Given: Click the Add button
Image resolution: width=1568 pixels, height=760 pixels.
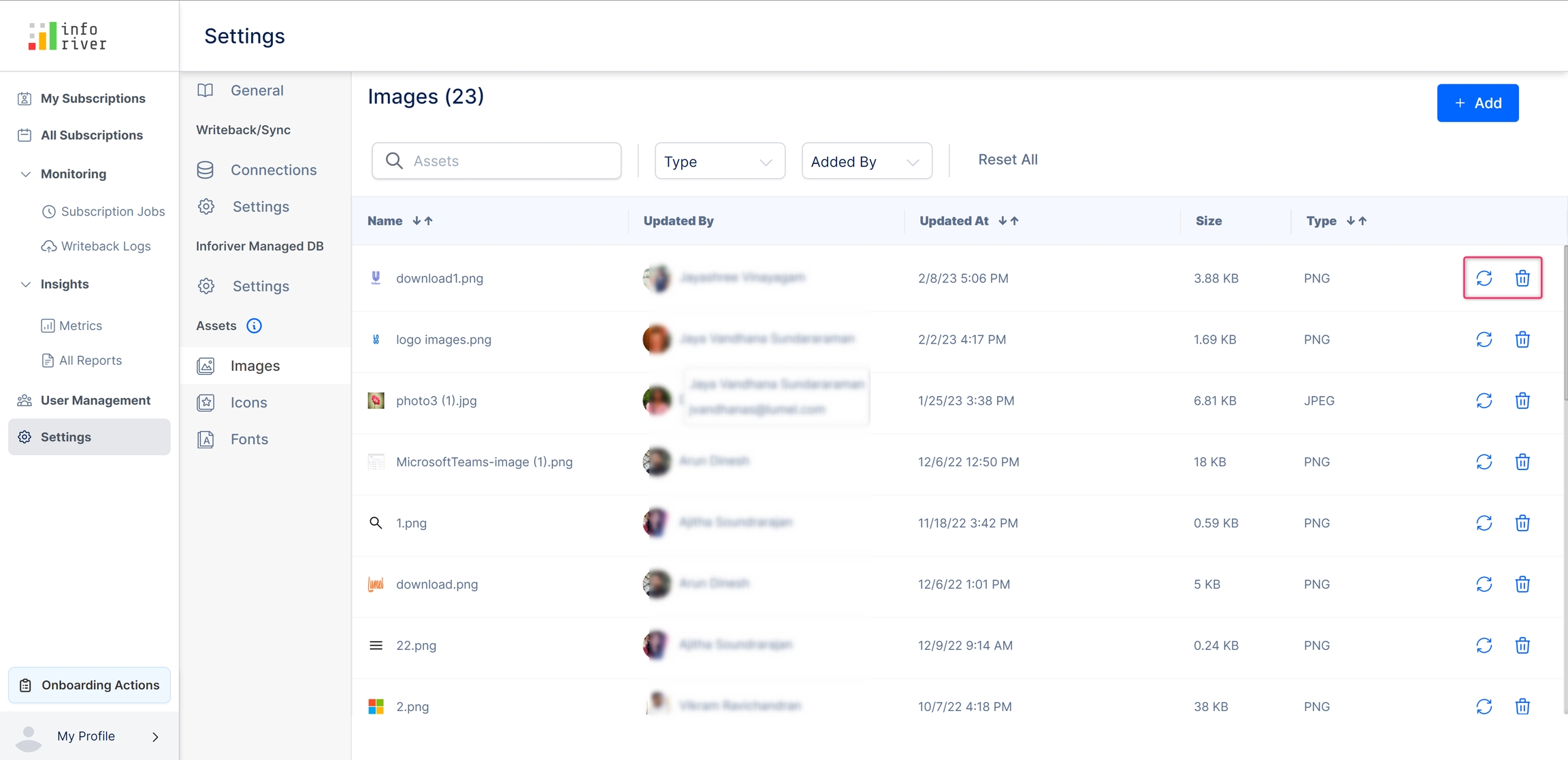Looking at the screenshot, I should (1477, 103).
